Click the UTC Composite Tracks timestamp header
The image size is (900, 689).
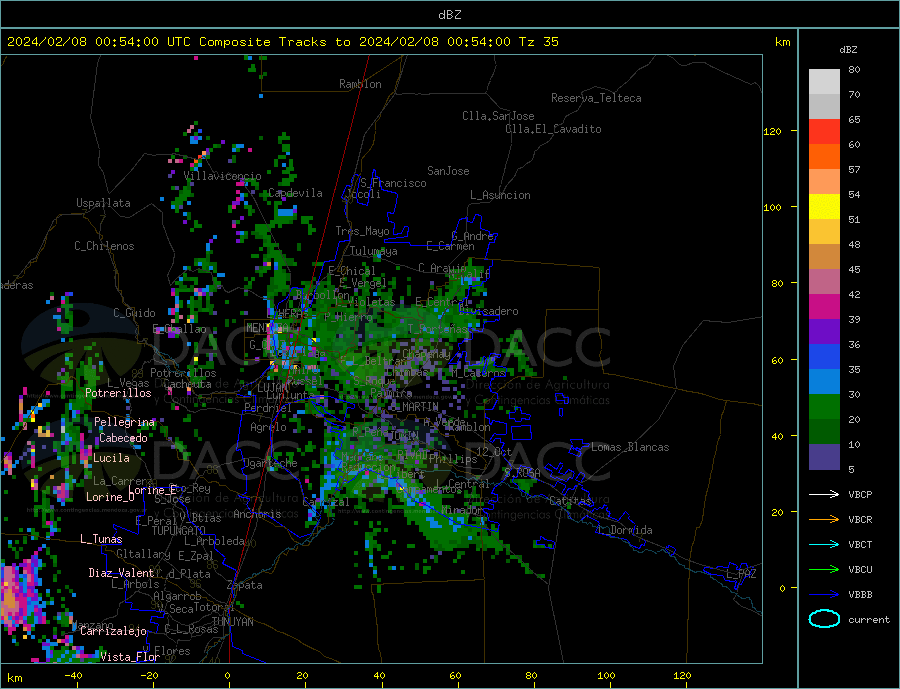(x=282, y=42)
